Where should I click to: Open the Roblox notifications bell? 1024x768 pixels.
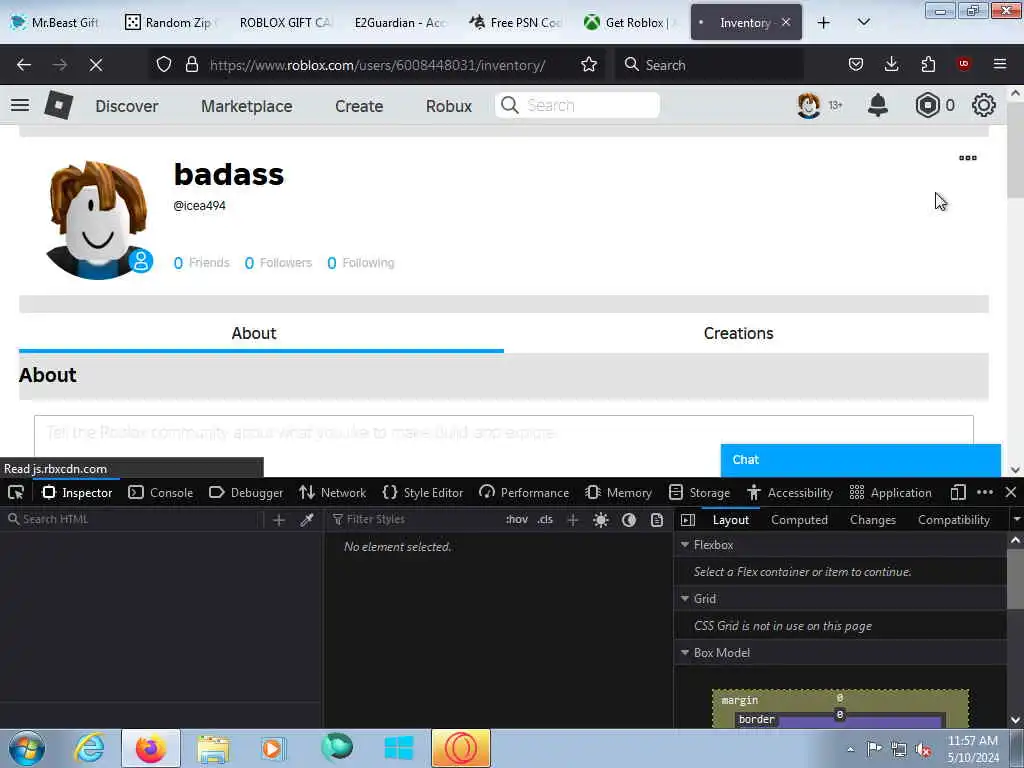point(878,105)
